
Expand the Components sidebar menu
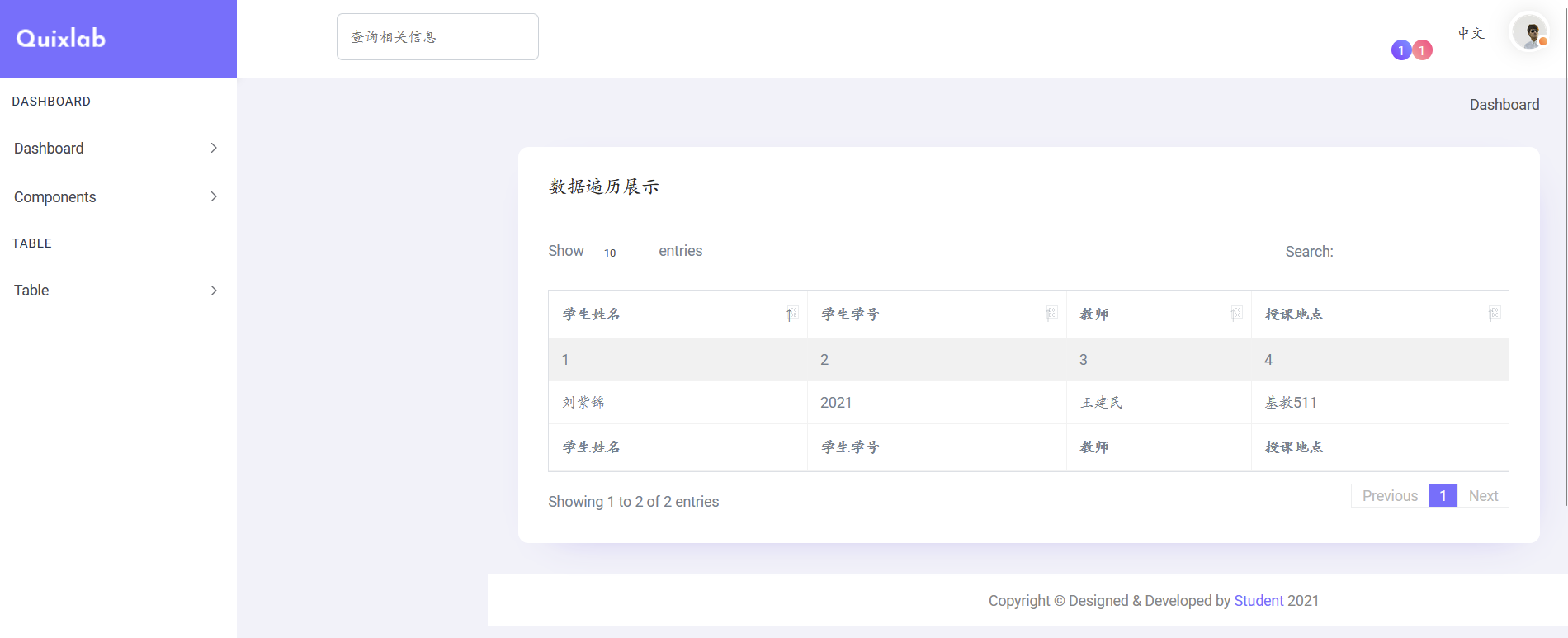[116, 197]
